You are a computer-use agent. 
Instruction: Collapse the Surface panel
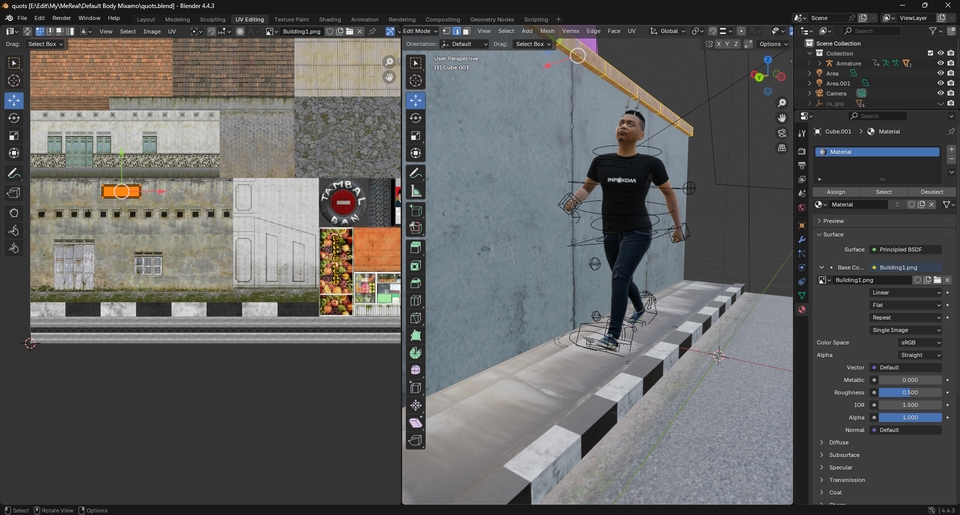(833, 234)
